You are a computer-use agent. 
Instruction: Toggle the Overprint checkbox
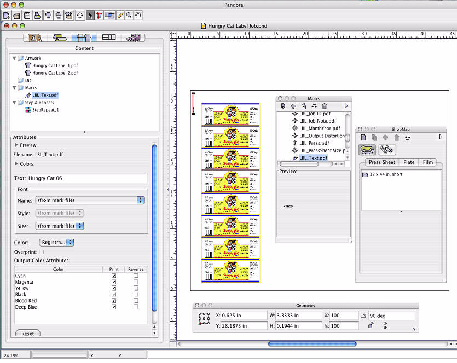(43, 252)
